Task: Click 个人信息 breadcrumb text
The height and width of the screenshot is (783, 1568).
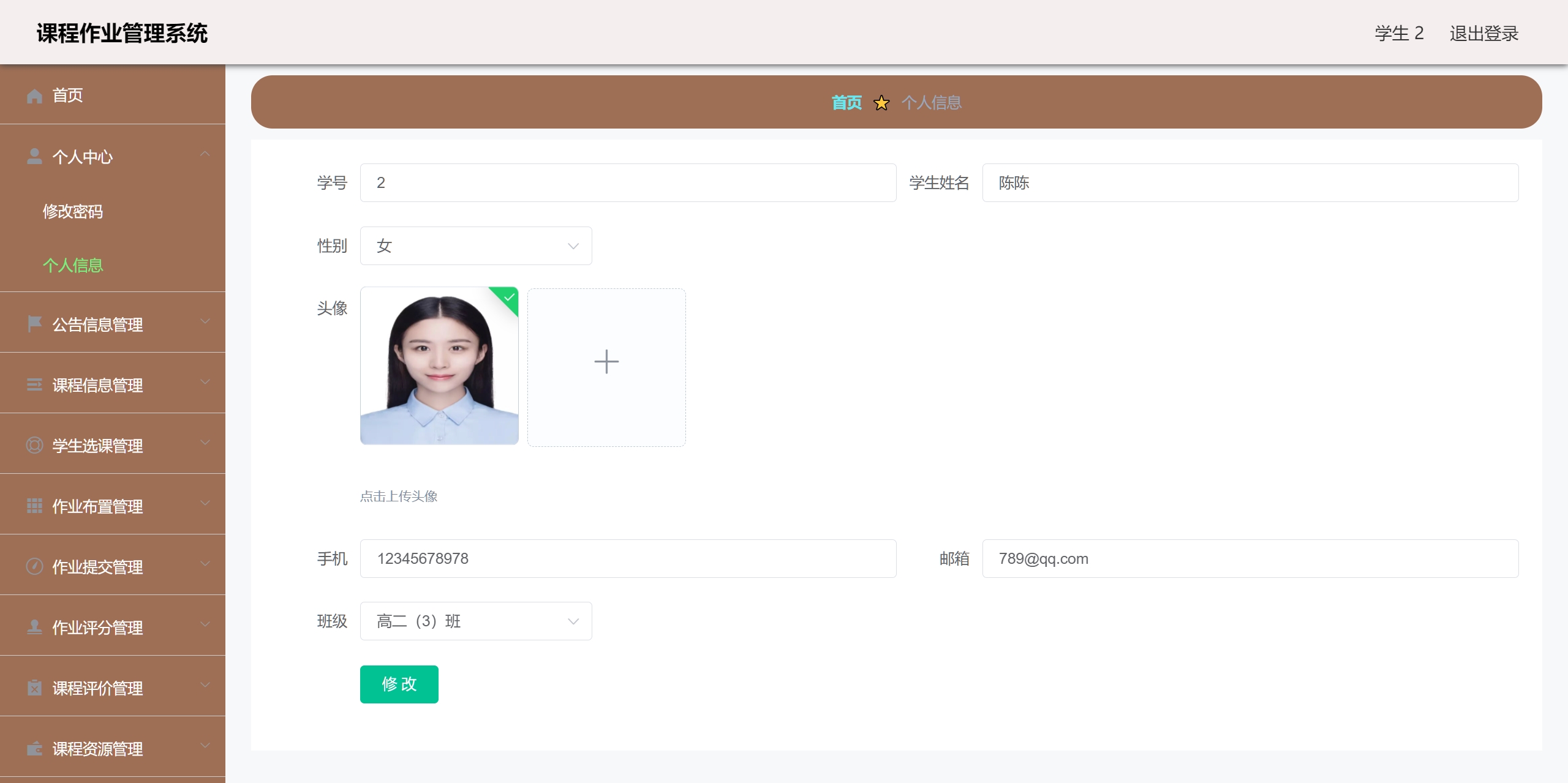Action: [x=932, y=103]
